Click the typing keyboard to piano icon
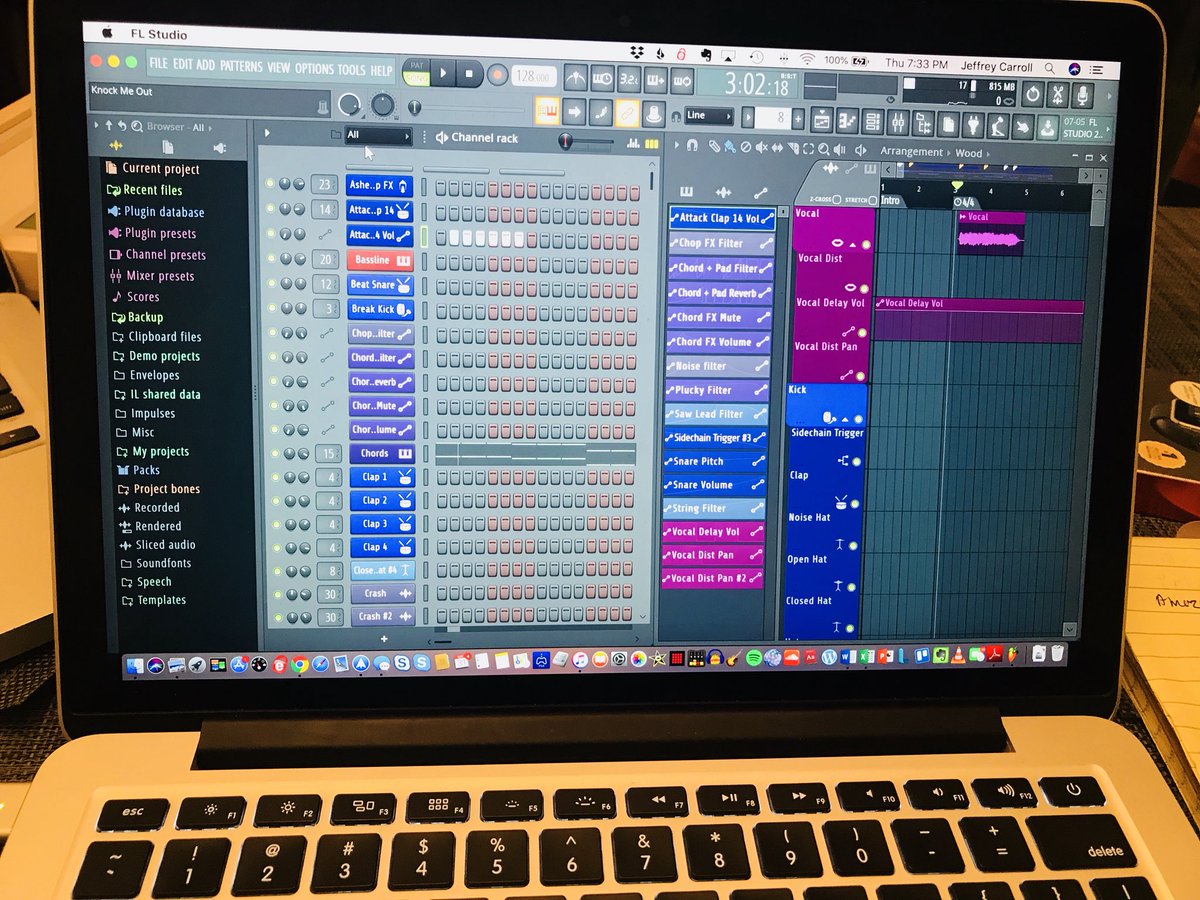The image size is (1200, 900). [547, 112]
